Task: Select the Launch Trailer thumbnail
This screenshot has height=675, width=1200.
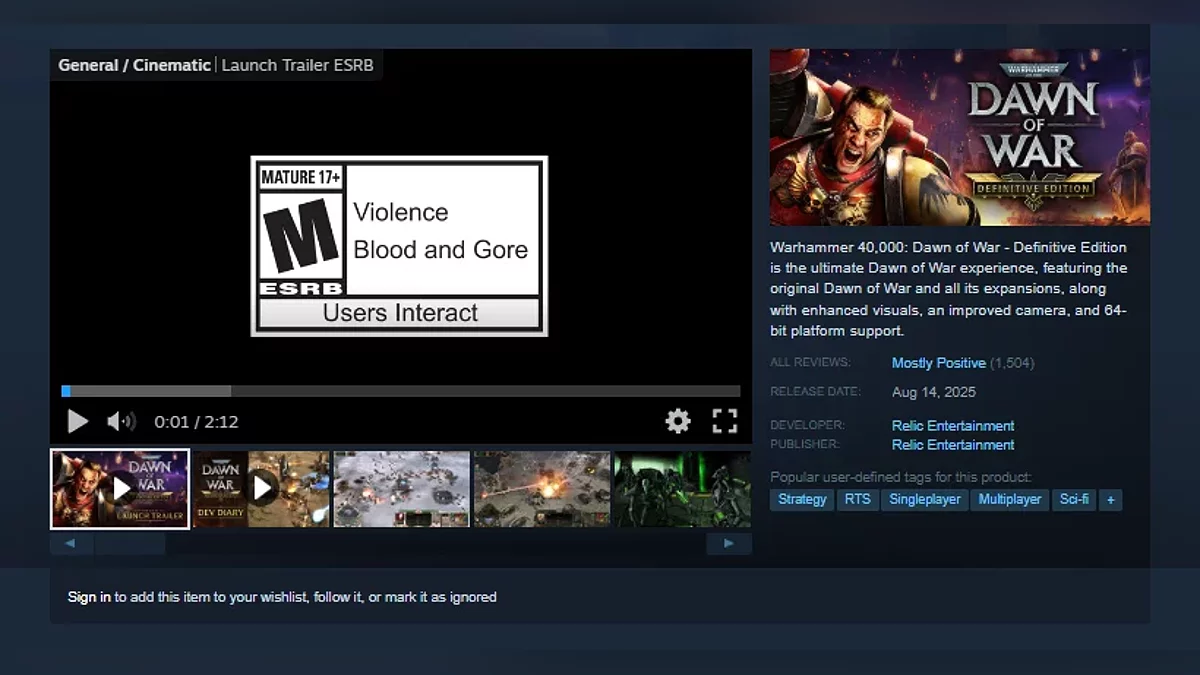Action: point(120,489)
